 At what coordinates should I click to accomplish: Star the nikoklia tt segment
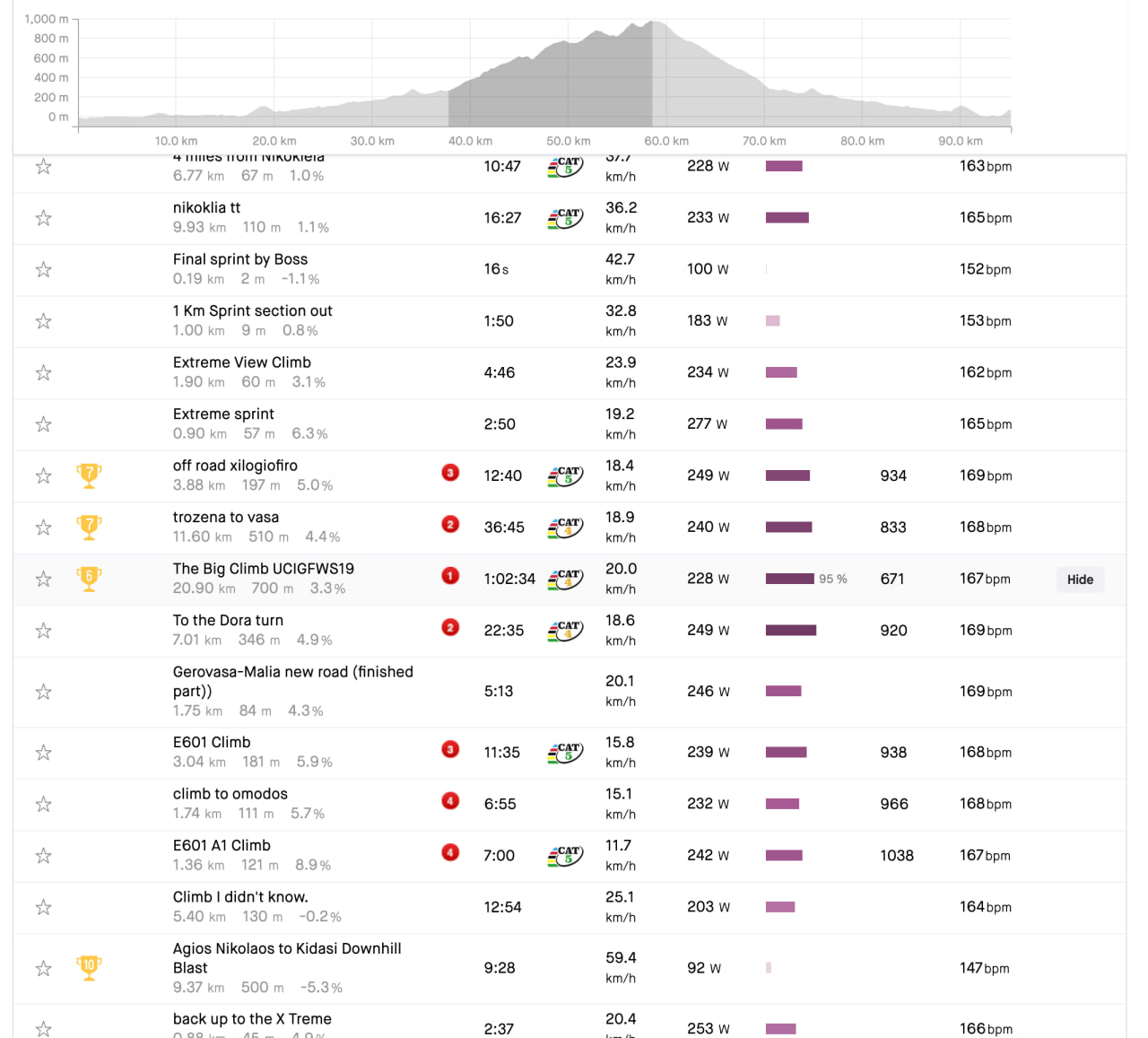coord(43,218)
